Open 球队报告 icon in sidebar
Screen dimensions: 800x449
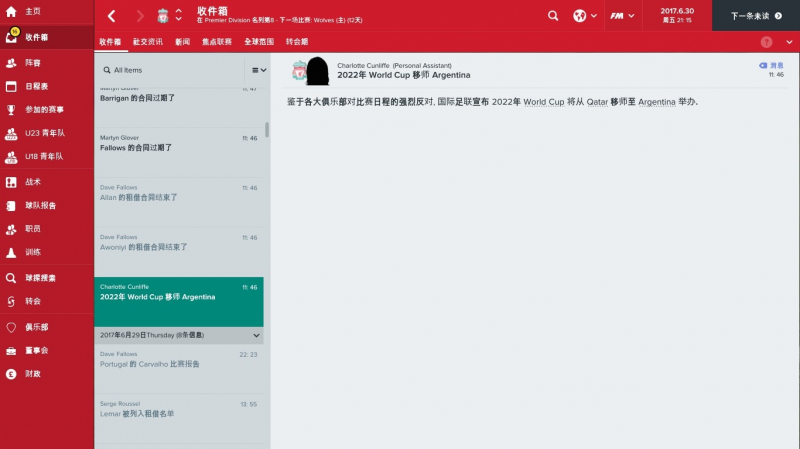pos(11,206)
